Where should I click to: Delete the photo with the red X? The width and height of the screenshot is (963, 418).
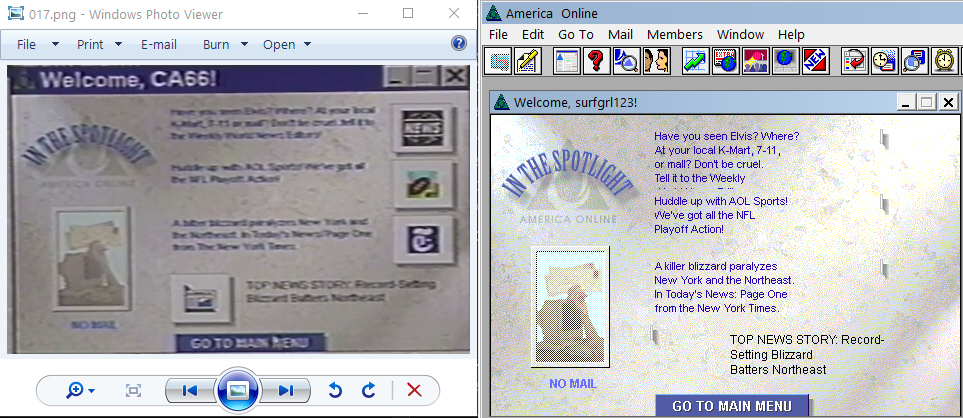[x=415, y=390]
